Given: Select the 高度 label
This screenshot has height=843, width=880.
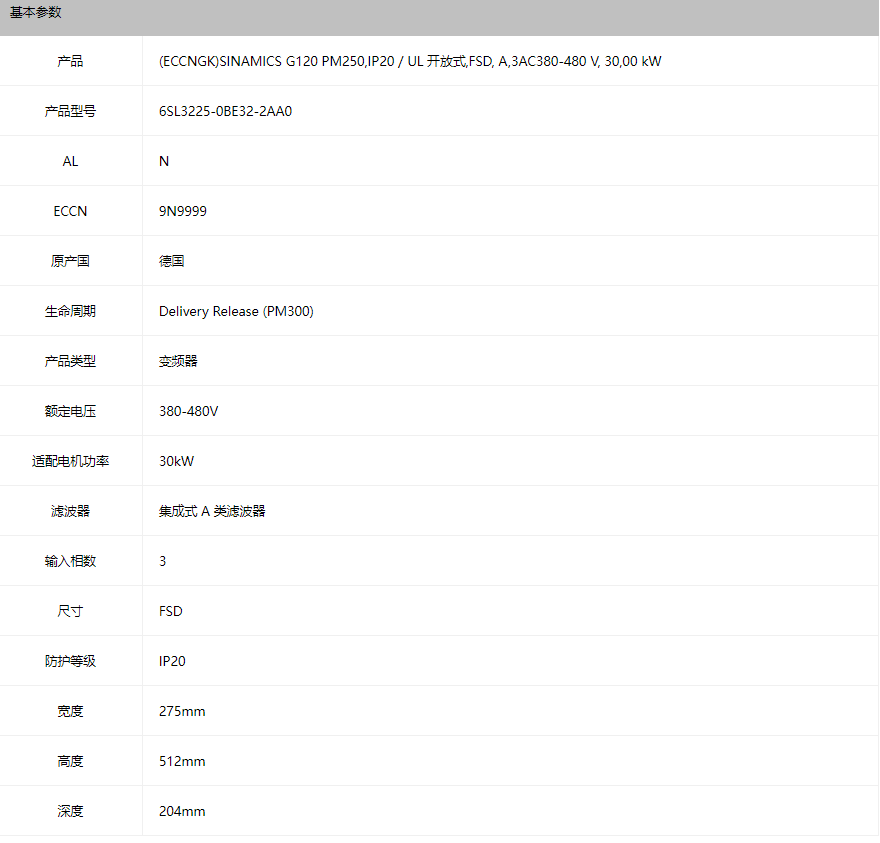Looking at the screenshot, I should coord(70,760).
